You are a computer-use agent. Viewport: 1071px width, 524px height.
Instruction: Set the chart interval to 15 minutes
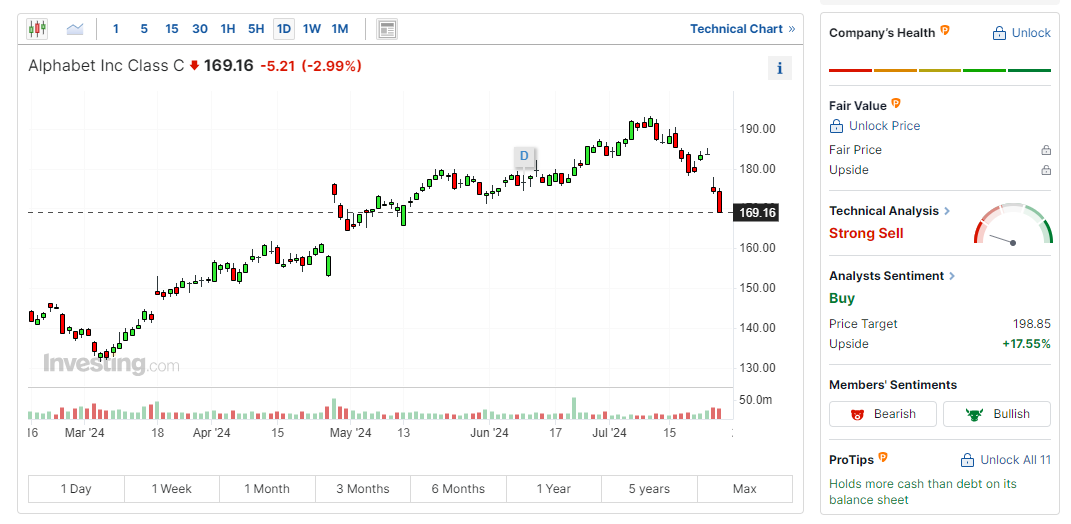point(172,29)
